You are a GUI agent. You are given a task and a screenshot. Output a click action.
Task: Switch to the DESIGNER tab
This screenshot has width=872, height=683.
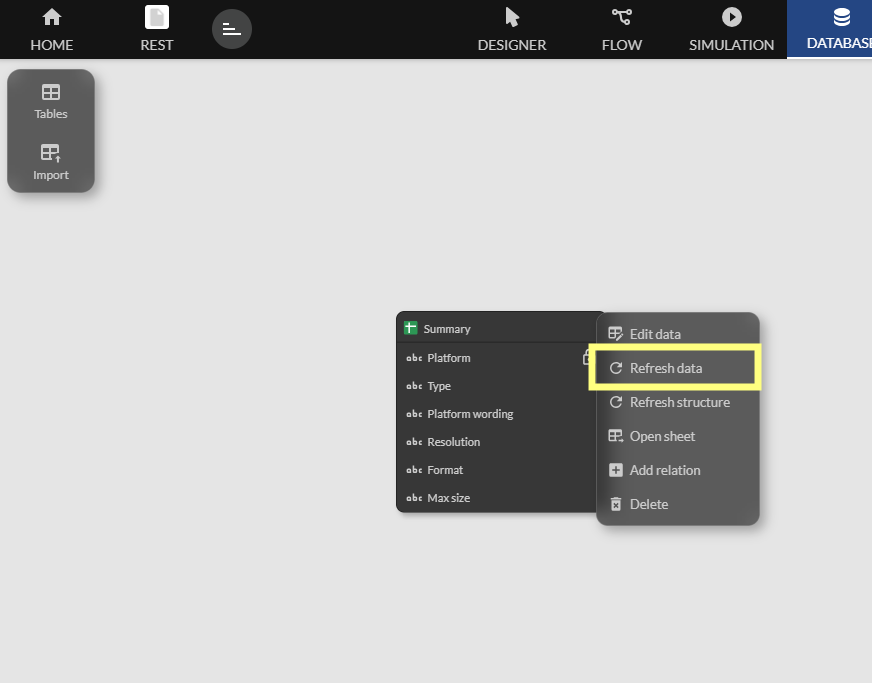point(512,29)
